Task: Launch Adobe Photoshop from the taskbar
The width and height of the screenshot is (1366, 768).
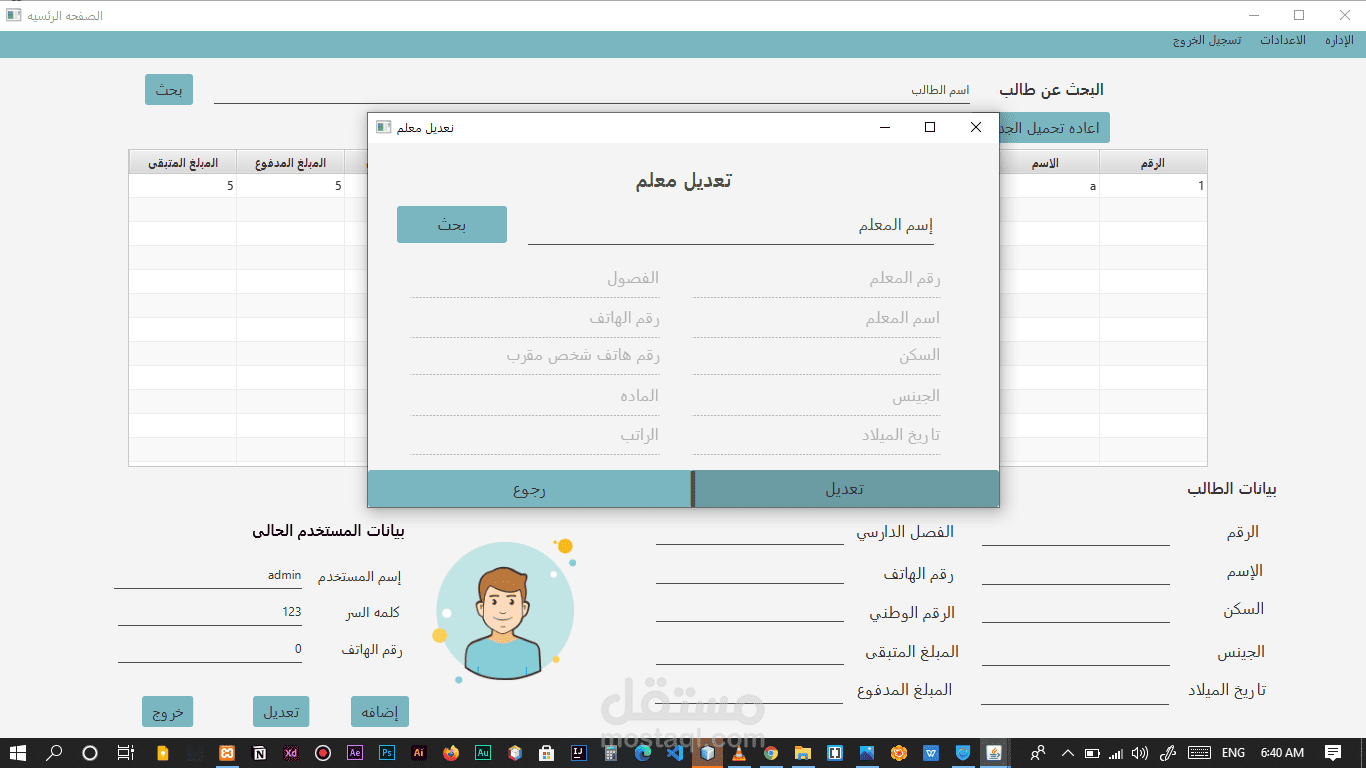Action: (387, 753)
